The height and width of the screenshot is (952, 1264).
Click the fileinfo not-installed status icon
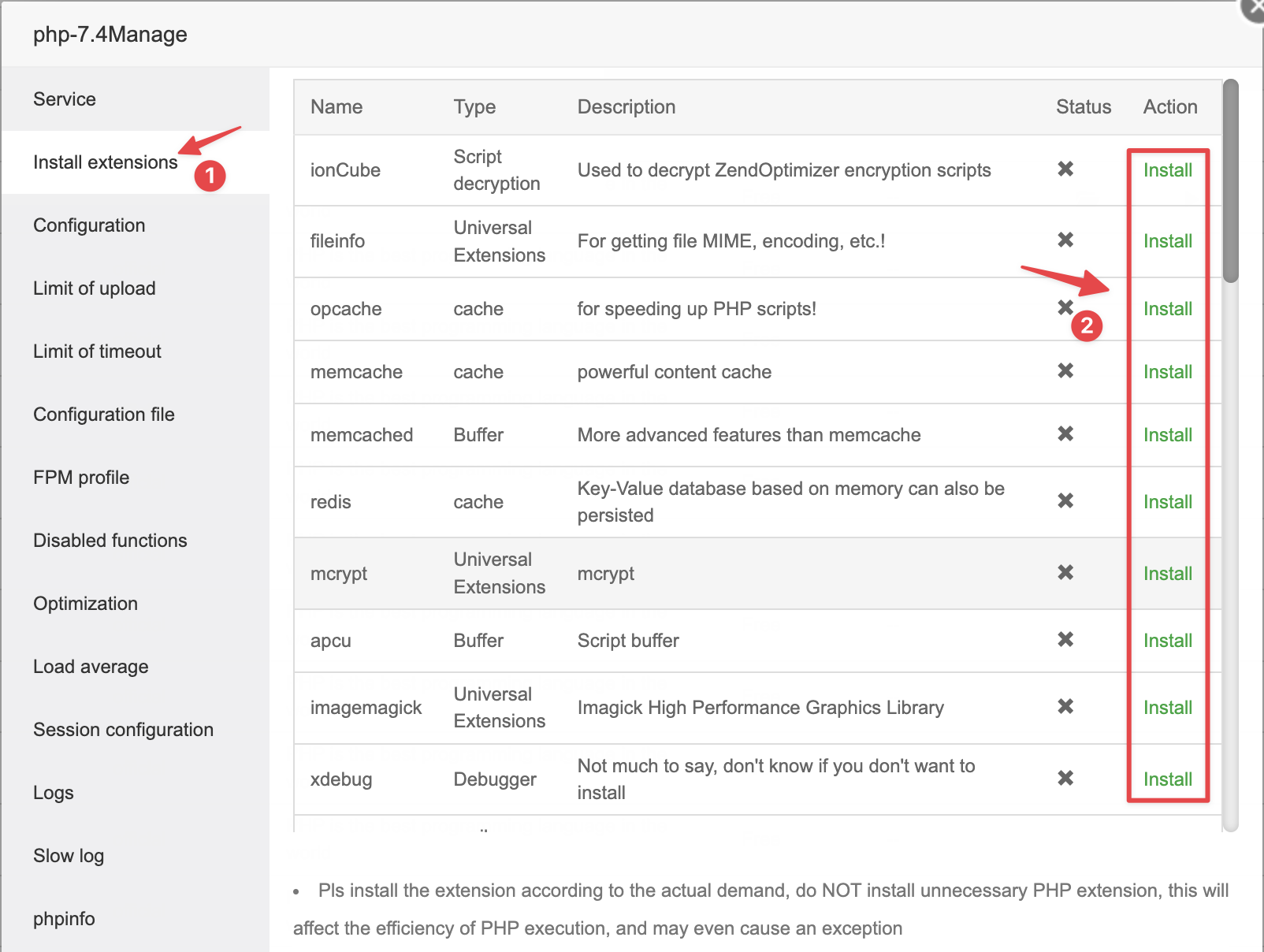(x=1065, y=240)
